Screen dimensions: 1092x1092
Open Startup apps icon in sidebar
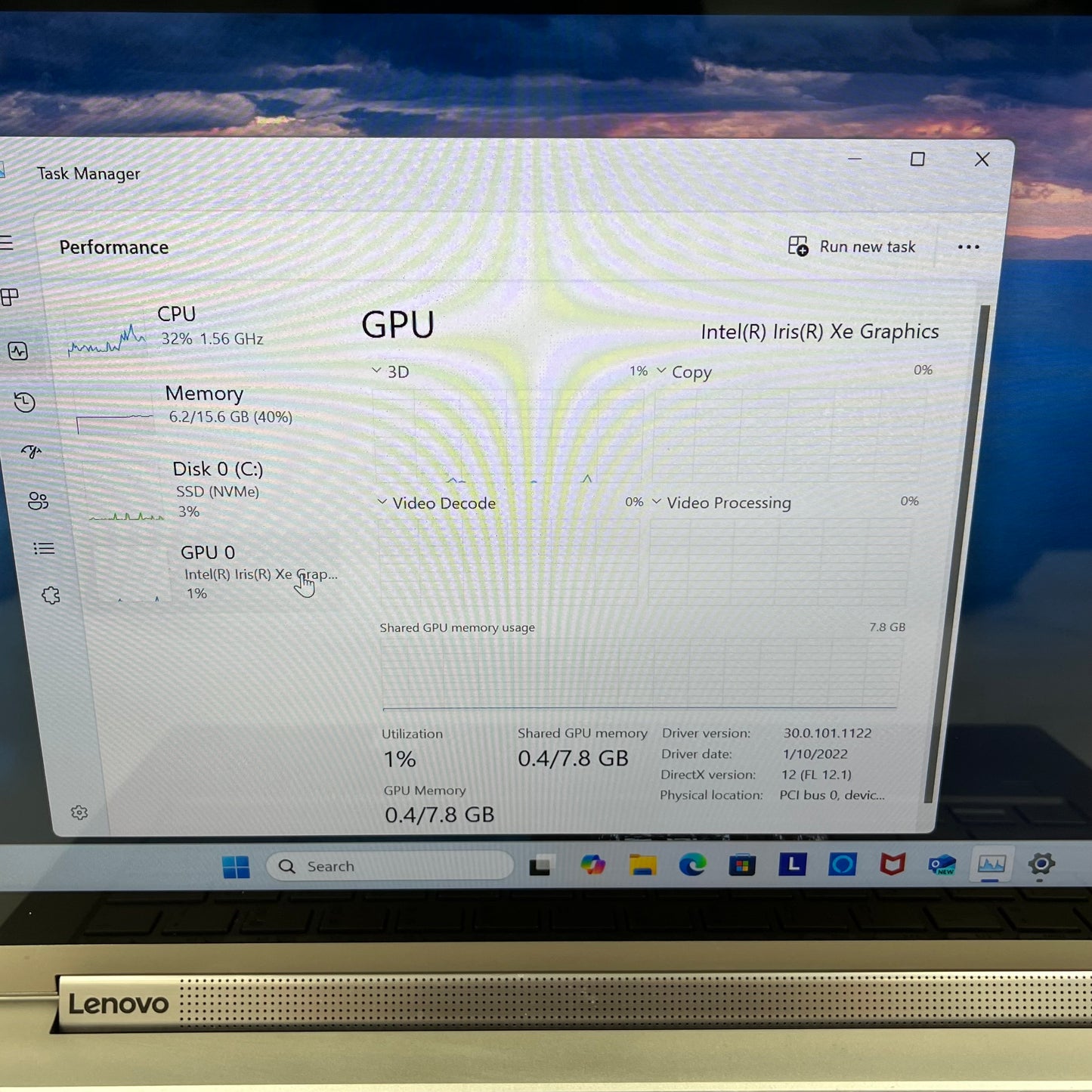coord(31,451)
